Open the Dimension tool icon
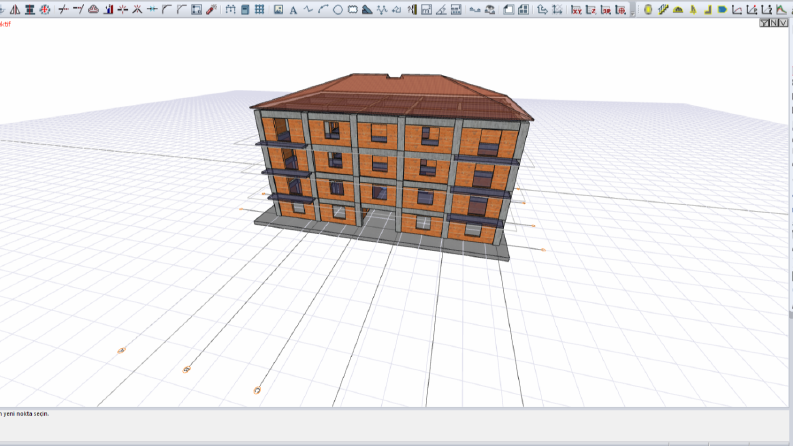Image resolution: width=793 pixels, height=446 pixels. pos(231,9)
